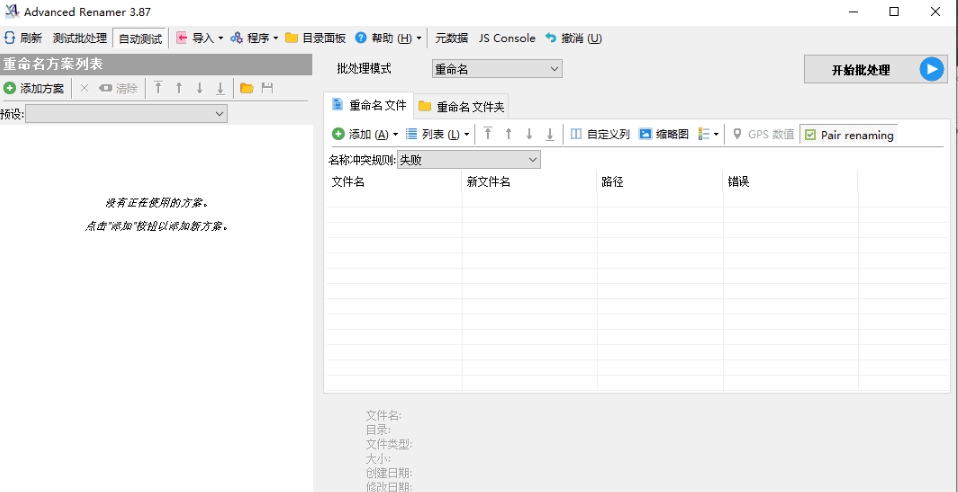The width and height of the screenshot is (958, 492).
Task: Open the 帮助 (H) help menu
Action: tap(388, 38)
